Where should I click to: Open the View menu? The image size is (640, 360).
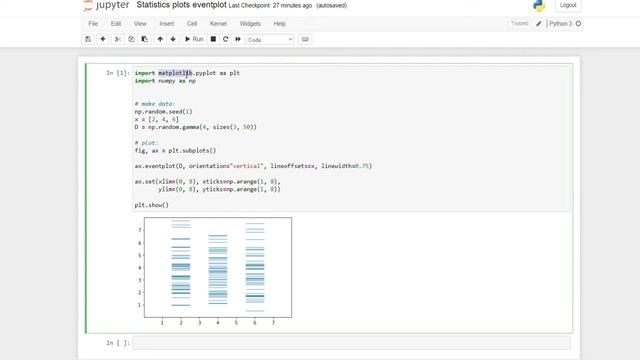click(140, 24)
